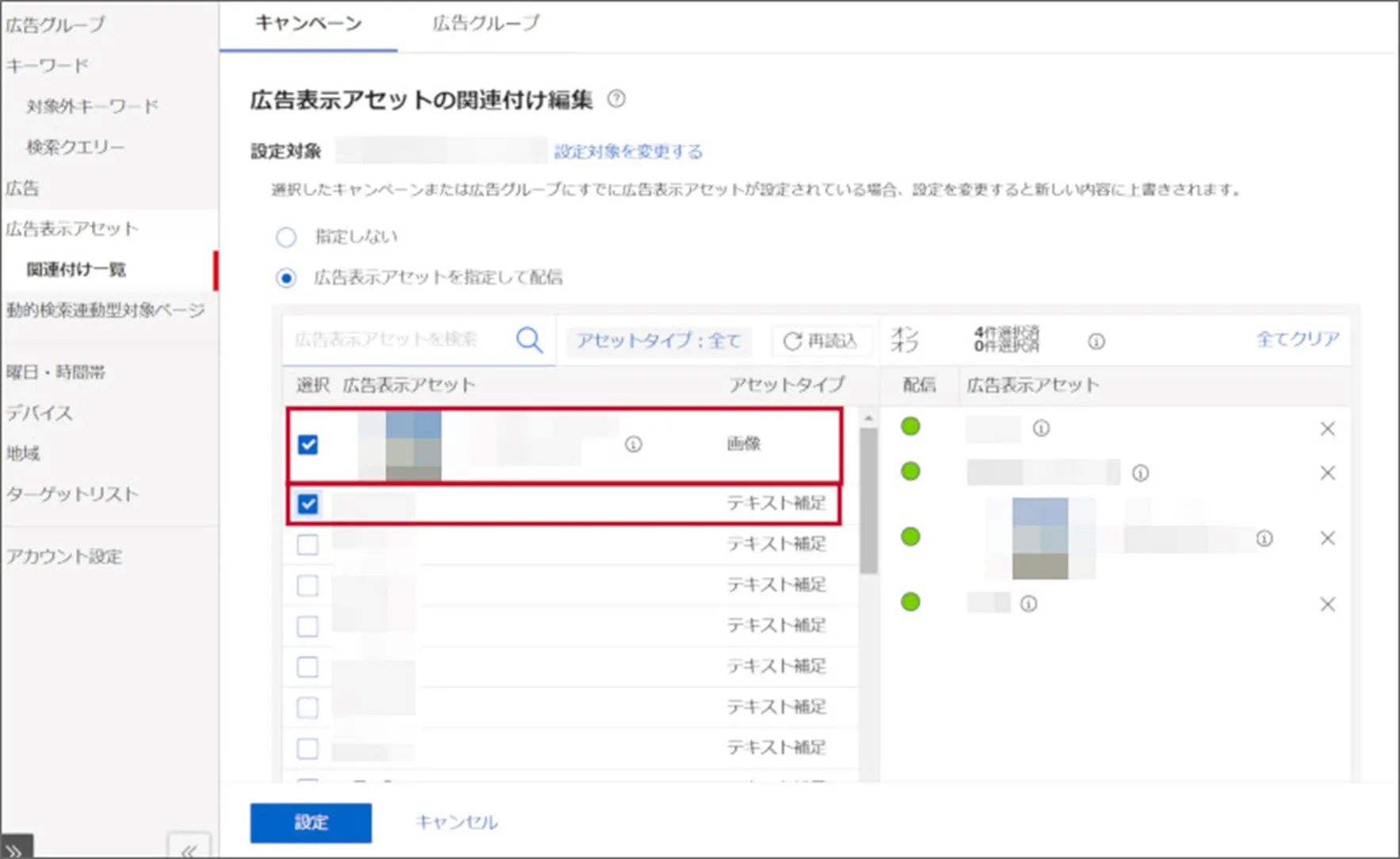
Task: Click the 再読込 reload button
Action: (x=821, y=341)
